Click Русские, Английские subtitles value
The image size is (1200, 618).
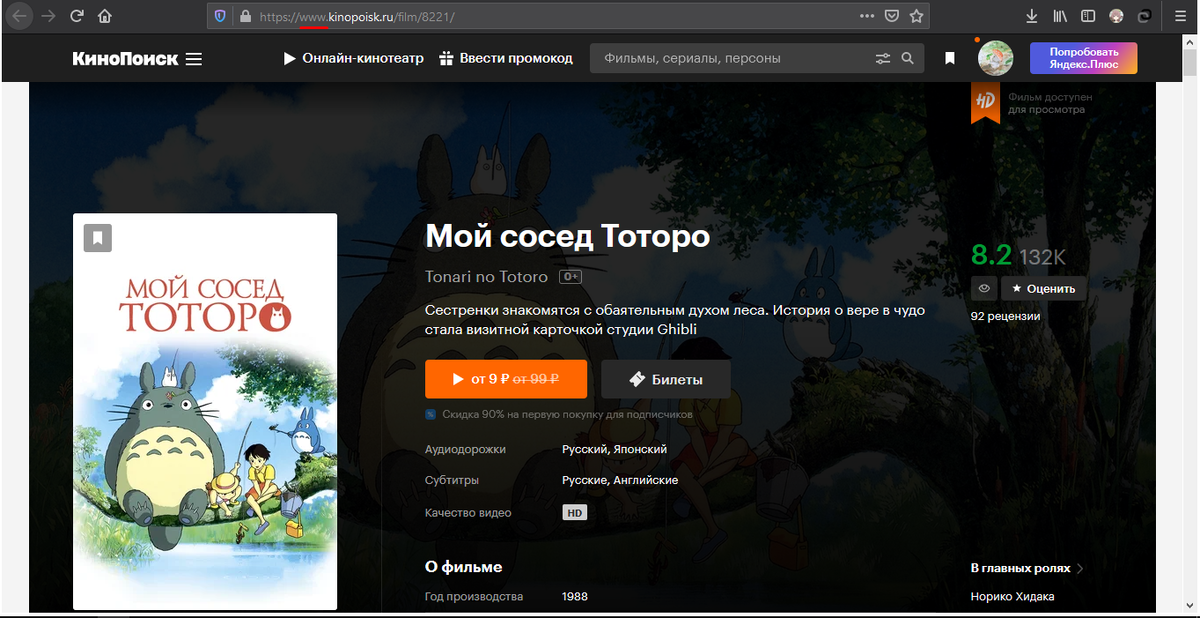click(620, 480)
